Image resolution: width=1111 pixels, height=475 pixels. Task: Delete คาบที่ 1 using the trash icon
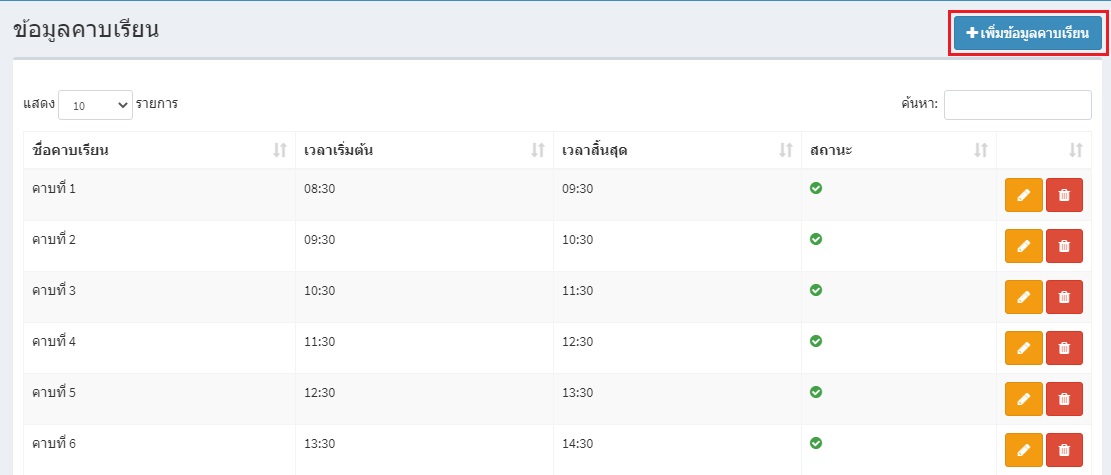point(1064,195)
